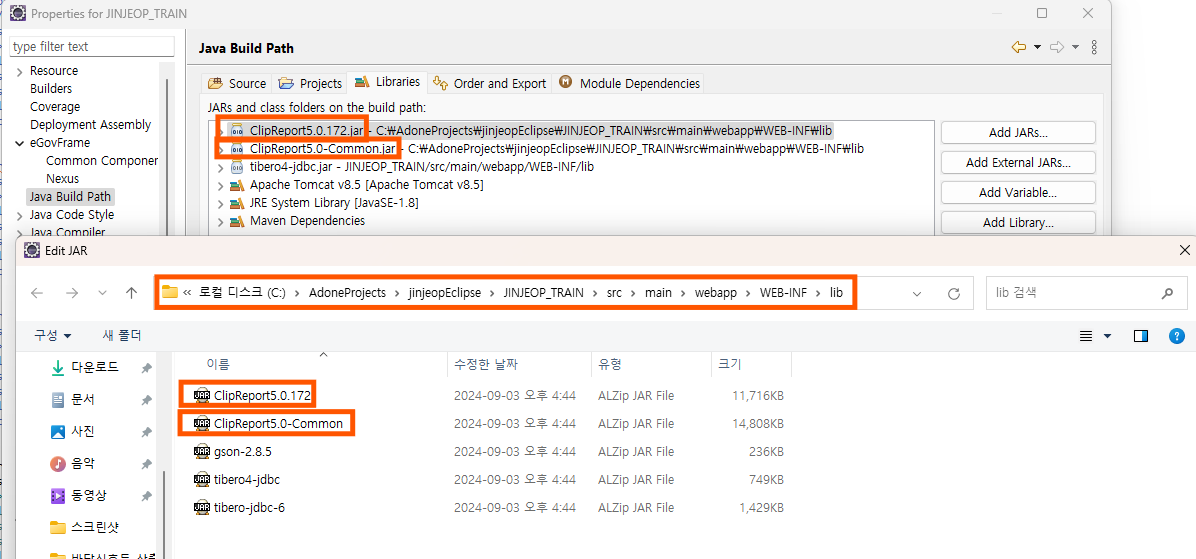Click the Add JARs... button
This screenshot has width=1196, height=559.
point(1018,133)
